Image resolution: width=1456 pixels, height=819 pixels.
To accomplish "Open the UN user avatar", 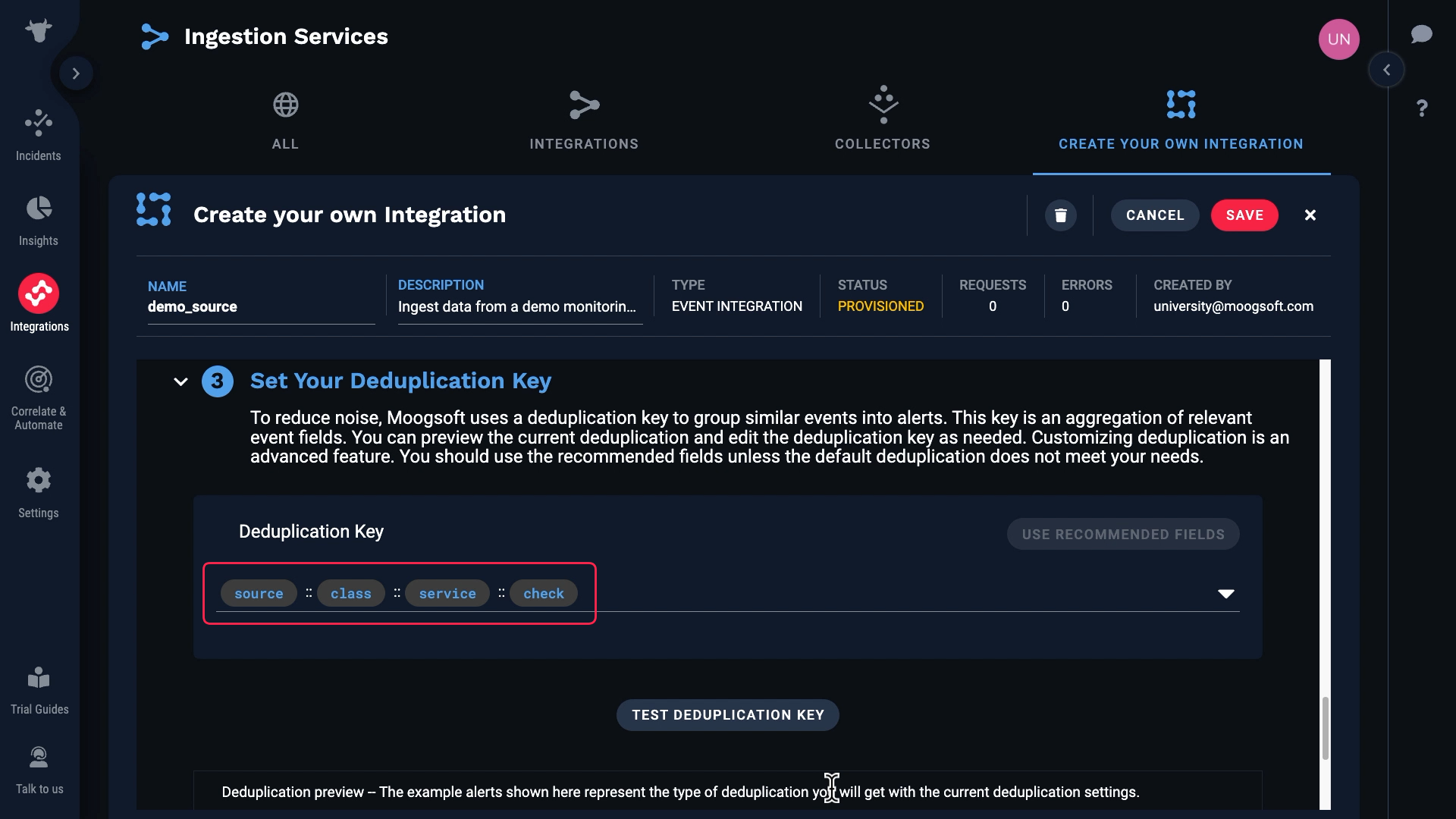I will point(1338,39).
